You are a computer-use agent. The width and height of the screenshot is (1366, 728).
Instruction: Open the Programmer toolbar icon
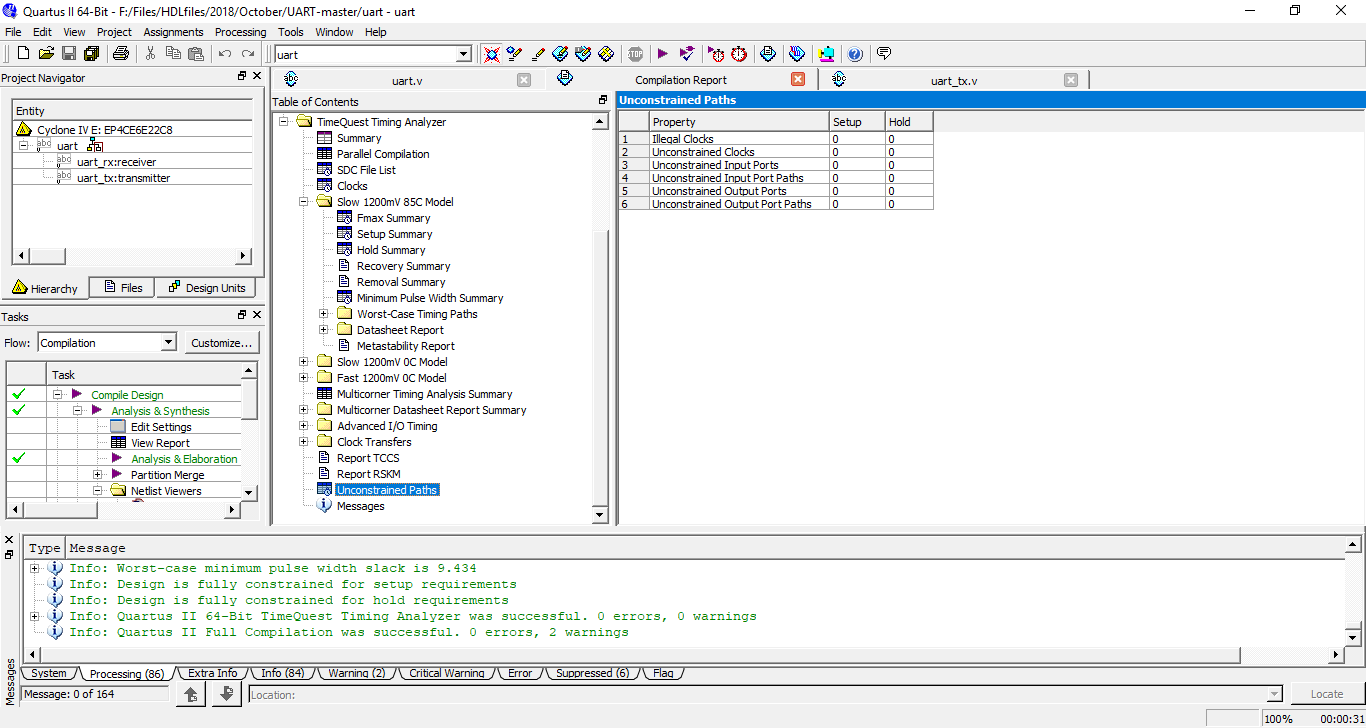(797, 54)
